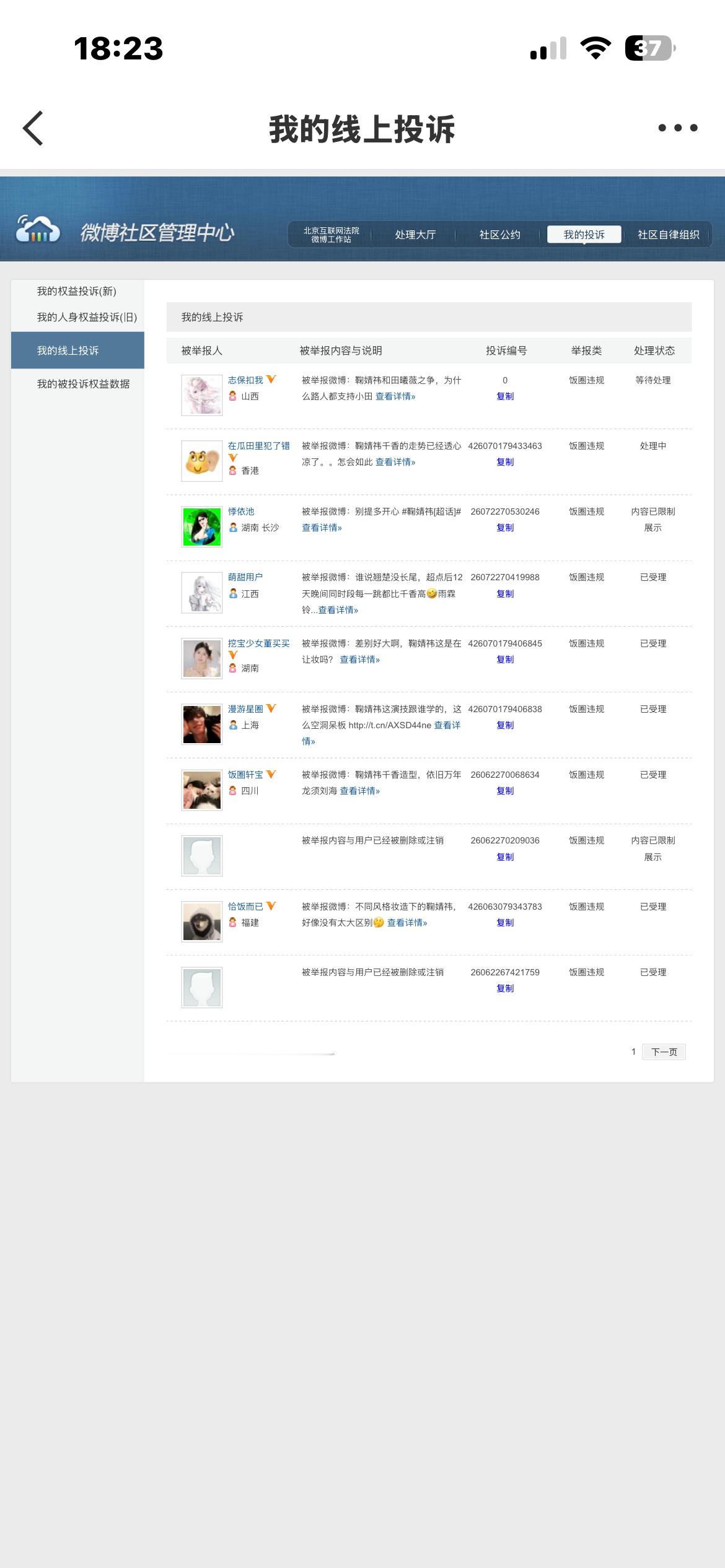Click the Weibo cloud logo icon
The height and width of the screenshot is (1568, 725).
coord(38,229)
